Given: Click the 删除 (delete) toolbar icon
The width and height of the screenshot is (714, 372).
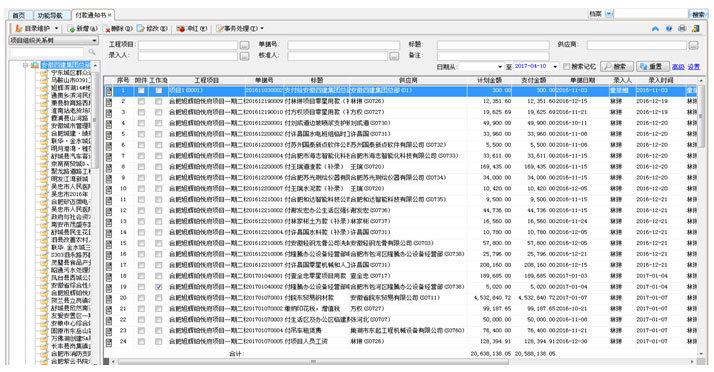Looking at the screenshot, I should (x=107, y=29).
